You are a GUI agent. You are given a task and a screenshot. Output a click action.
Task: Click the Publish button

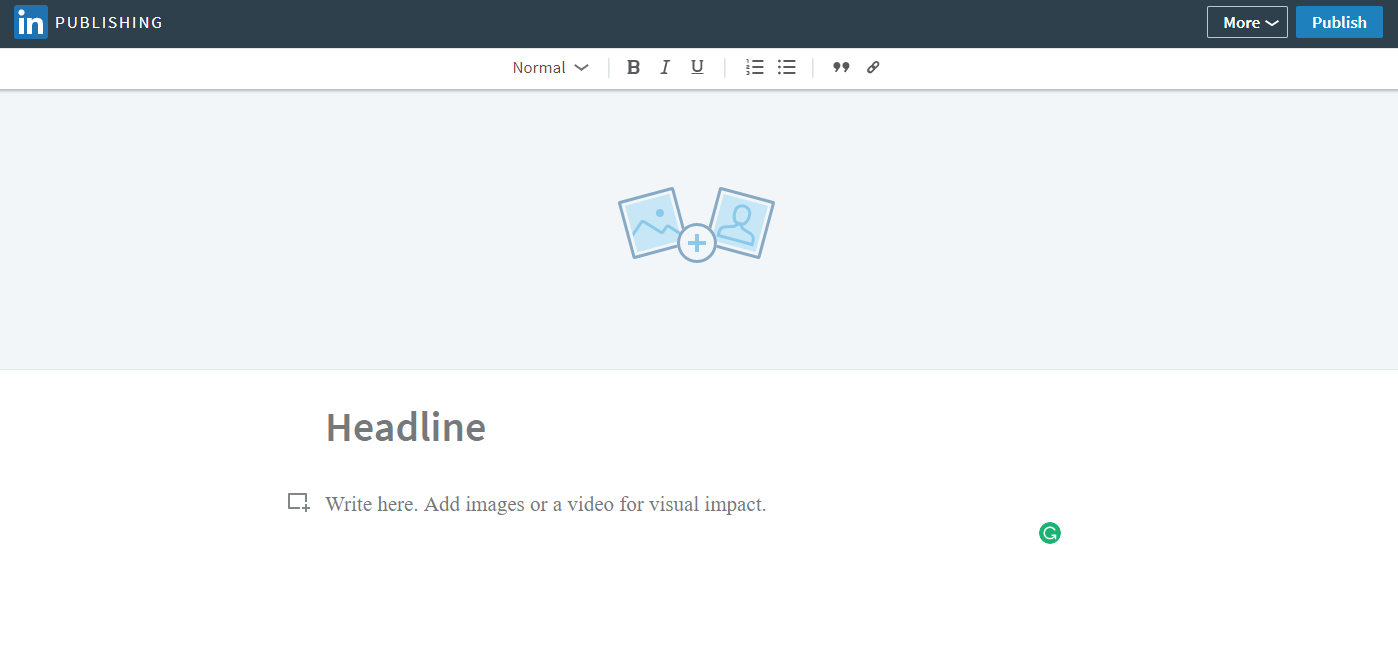click(x=1339, y=22)
